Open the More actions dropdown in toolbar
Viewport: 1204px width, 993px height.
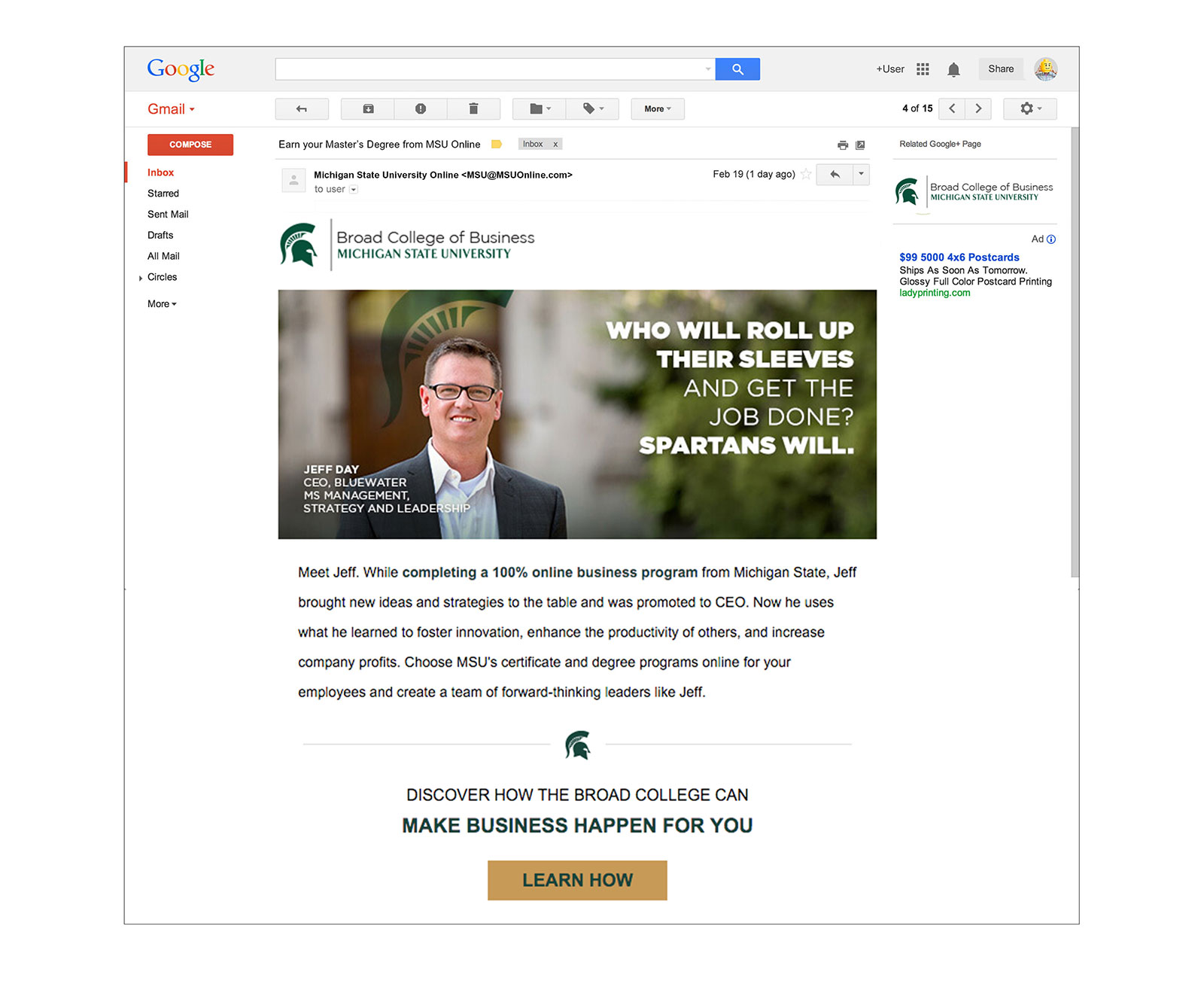pyautogui.click(x=657, y=109)
